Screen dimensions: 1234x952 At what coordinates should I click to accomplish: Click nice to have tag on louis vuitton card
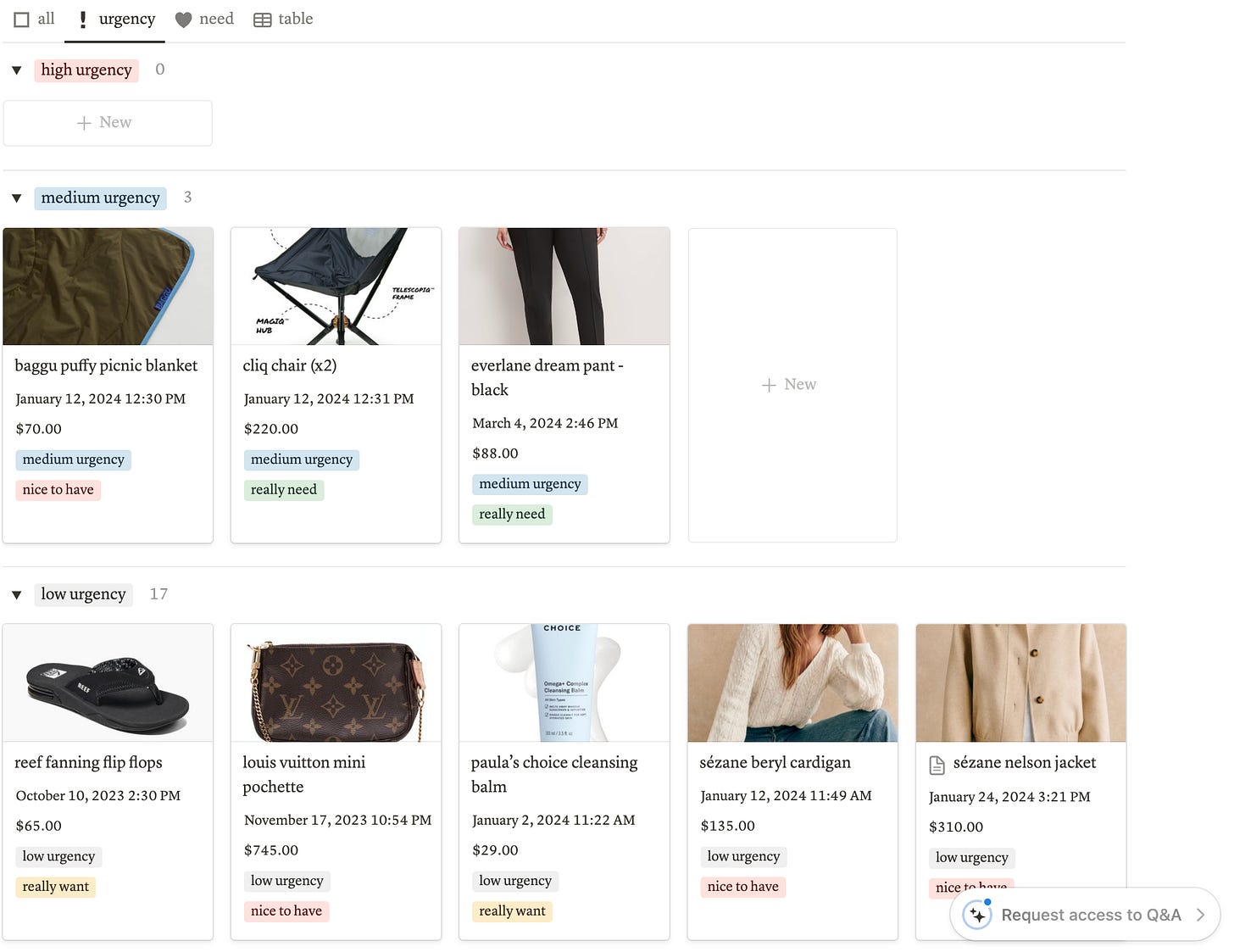[x=286, y=911]
